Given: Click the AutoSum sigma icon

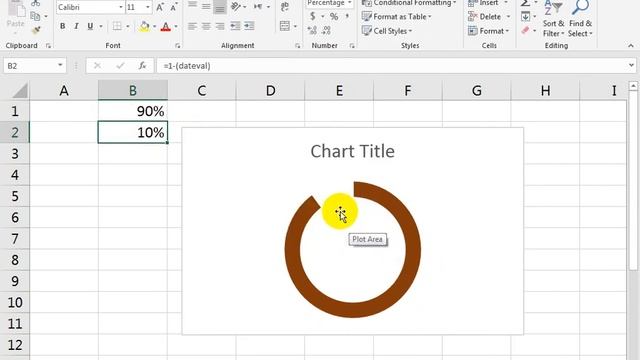Looking at the screenshot, I should click(525, 3).
